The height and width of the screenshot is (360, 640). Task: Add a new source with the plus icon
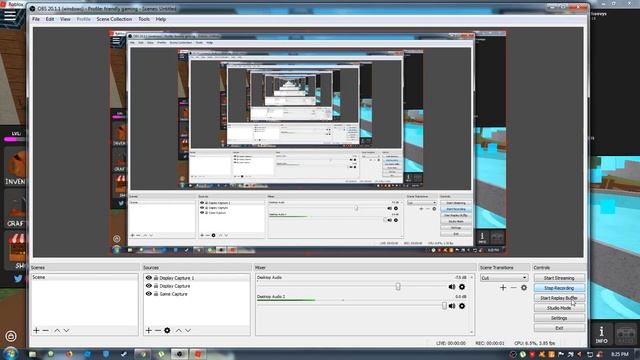coord(149,330)
